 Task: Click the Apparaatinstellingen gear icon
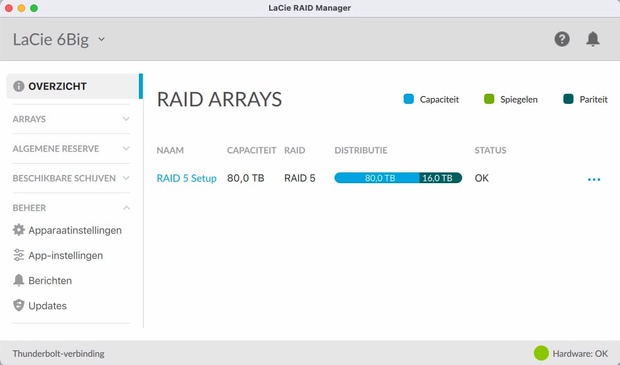(19, 230)
